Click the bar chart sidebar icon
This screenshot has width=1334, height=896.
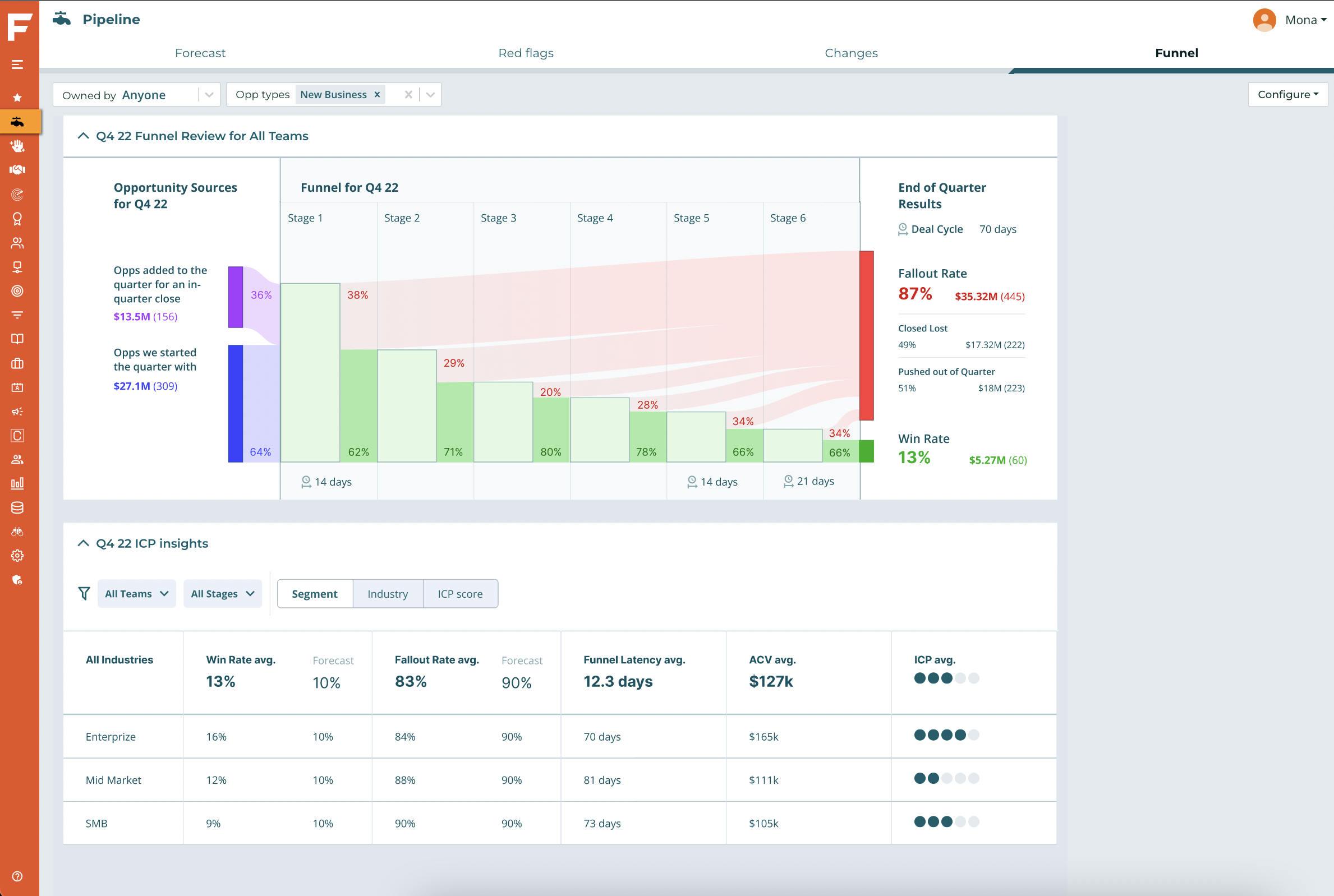(x=17, y=483)
